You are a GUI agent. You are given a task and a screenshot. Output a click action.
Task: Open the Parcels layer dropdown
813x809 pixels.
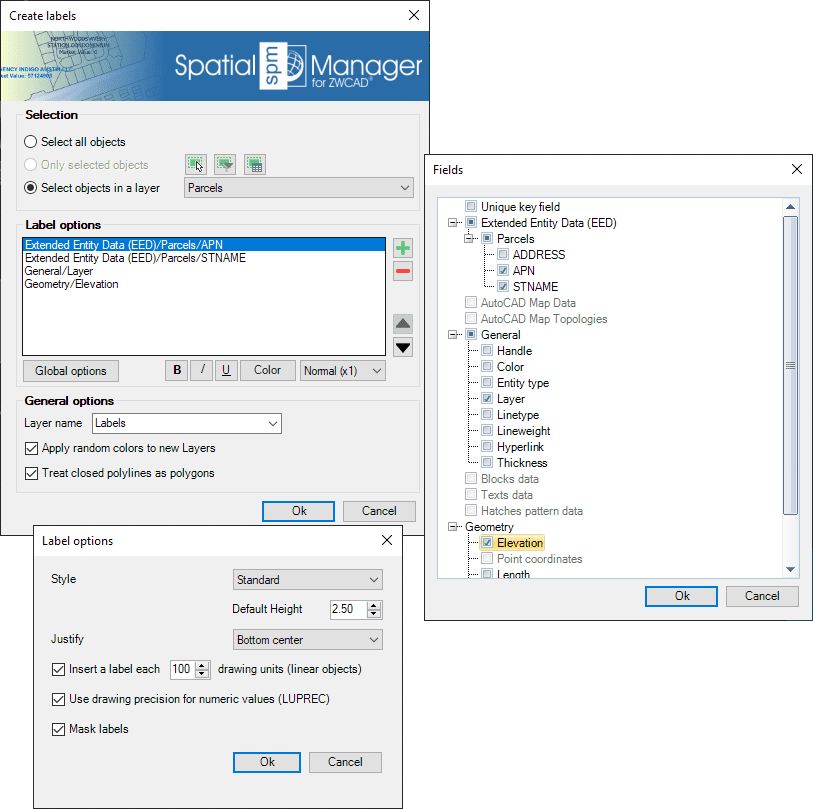299,188
